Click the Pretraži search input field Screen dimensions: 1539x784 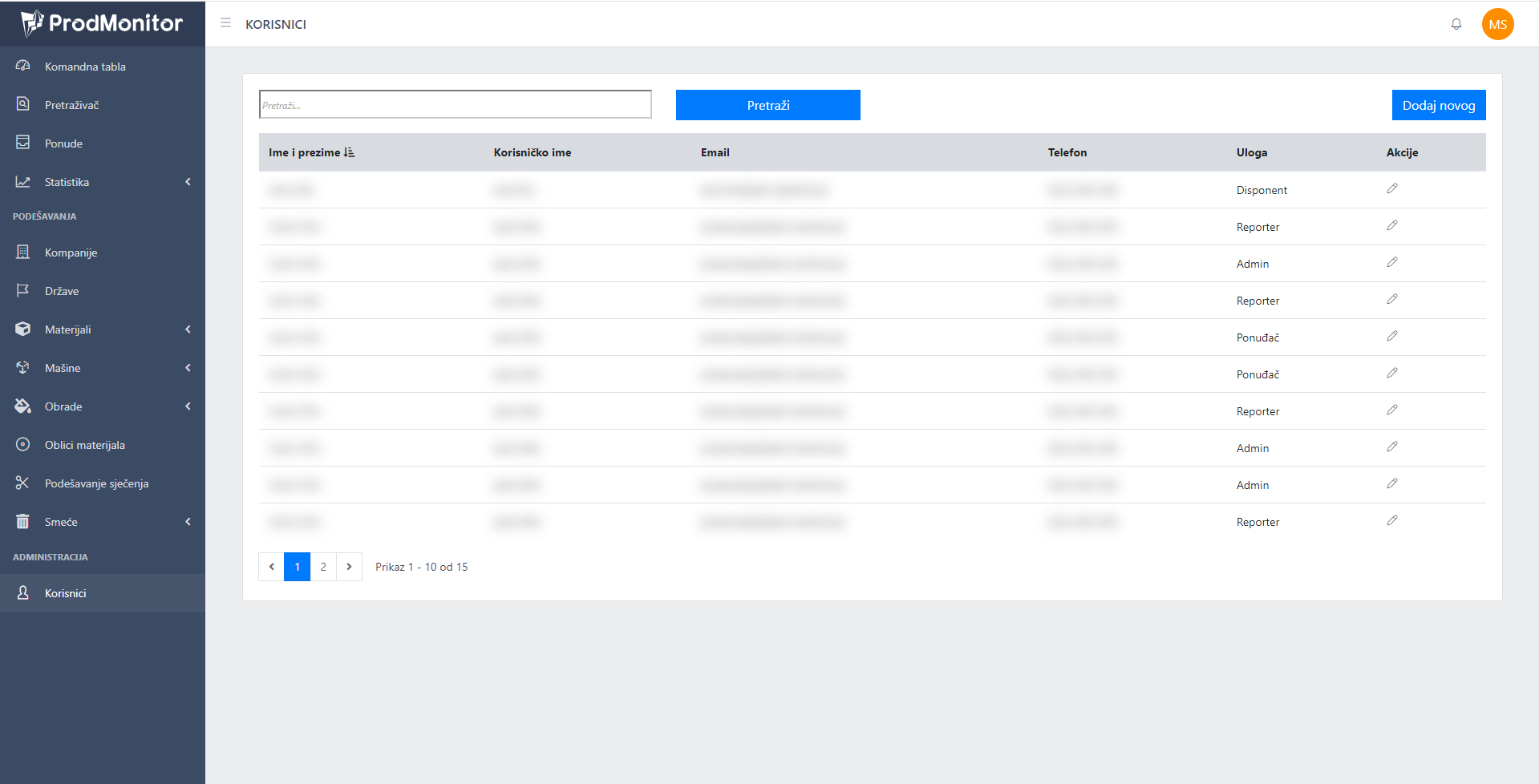click(455, 105)
